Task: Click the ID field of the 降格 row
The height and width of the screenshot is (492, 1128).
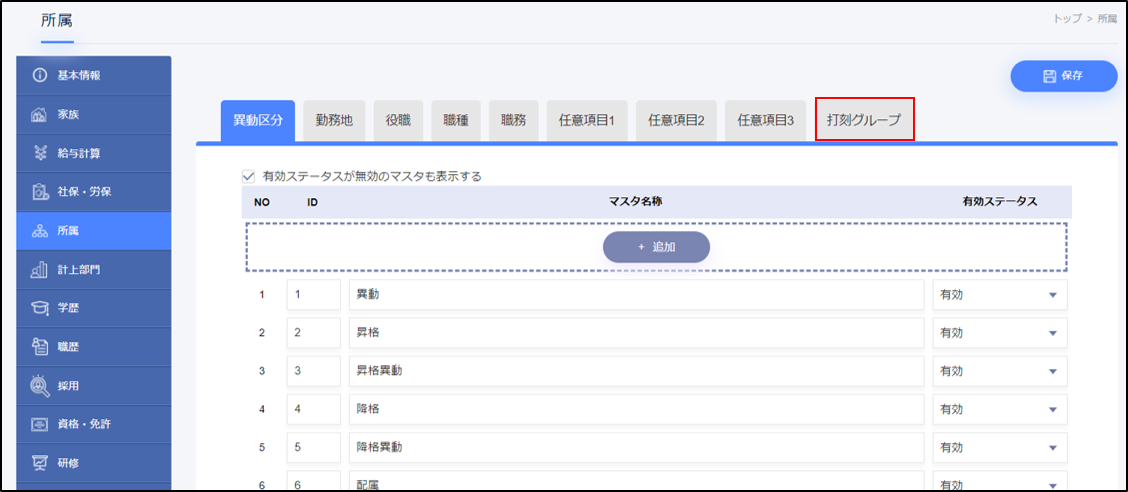Action: [x=313, y=409]
